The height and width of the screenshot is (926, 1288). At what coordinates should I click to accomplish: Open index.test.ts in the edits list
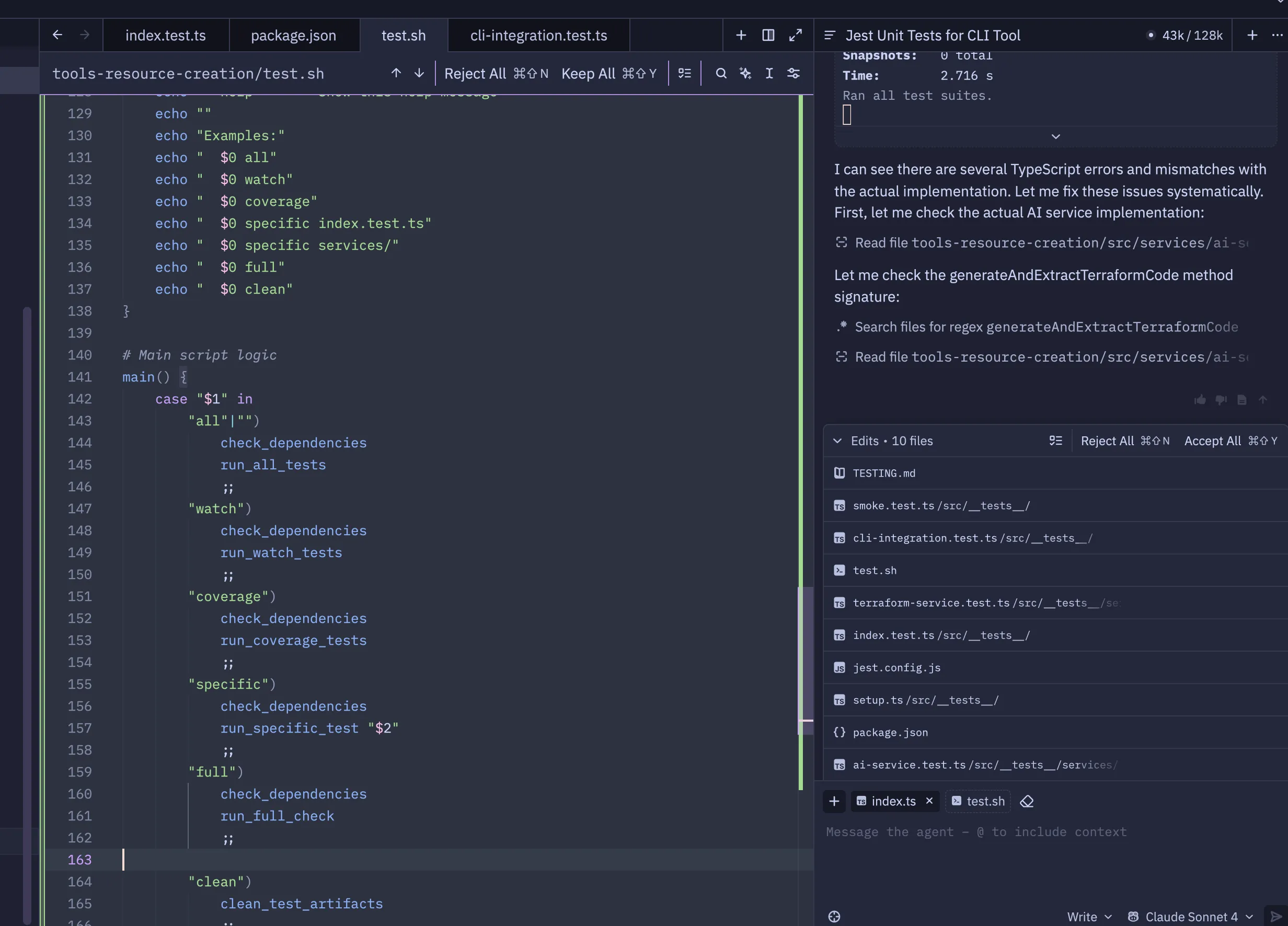[1055, 635]
